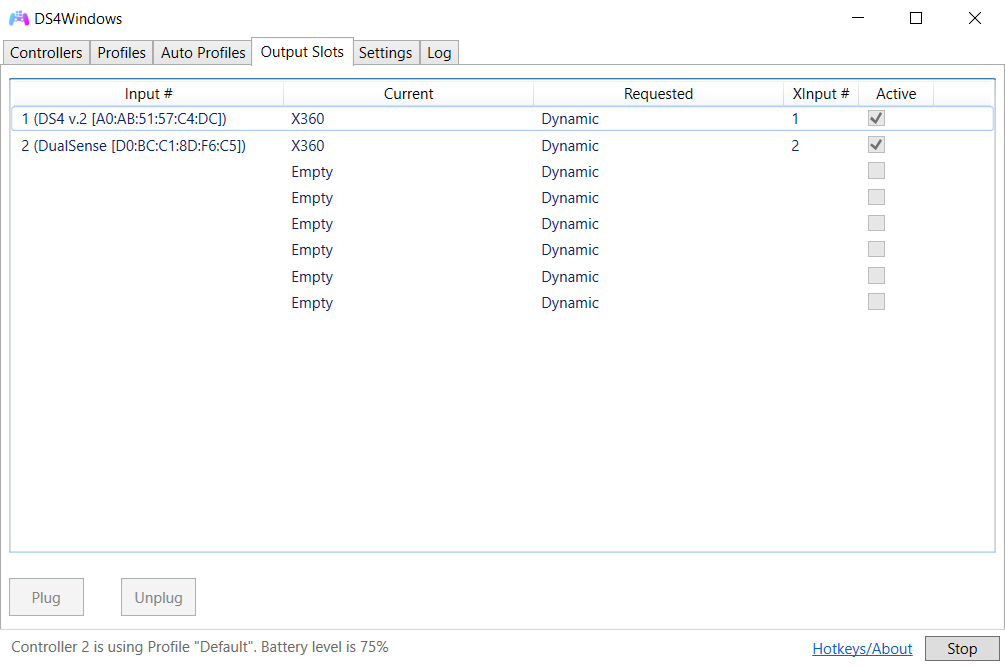This screenshot has height=667, width=1005.
Task: Click the Controller 2 battery status text
Action: tap(200, 646)
